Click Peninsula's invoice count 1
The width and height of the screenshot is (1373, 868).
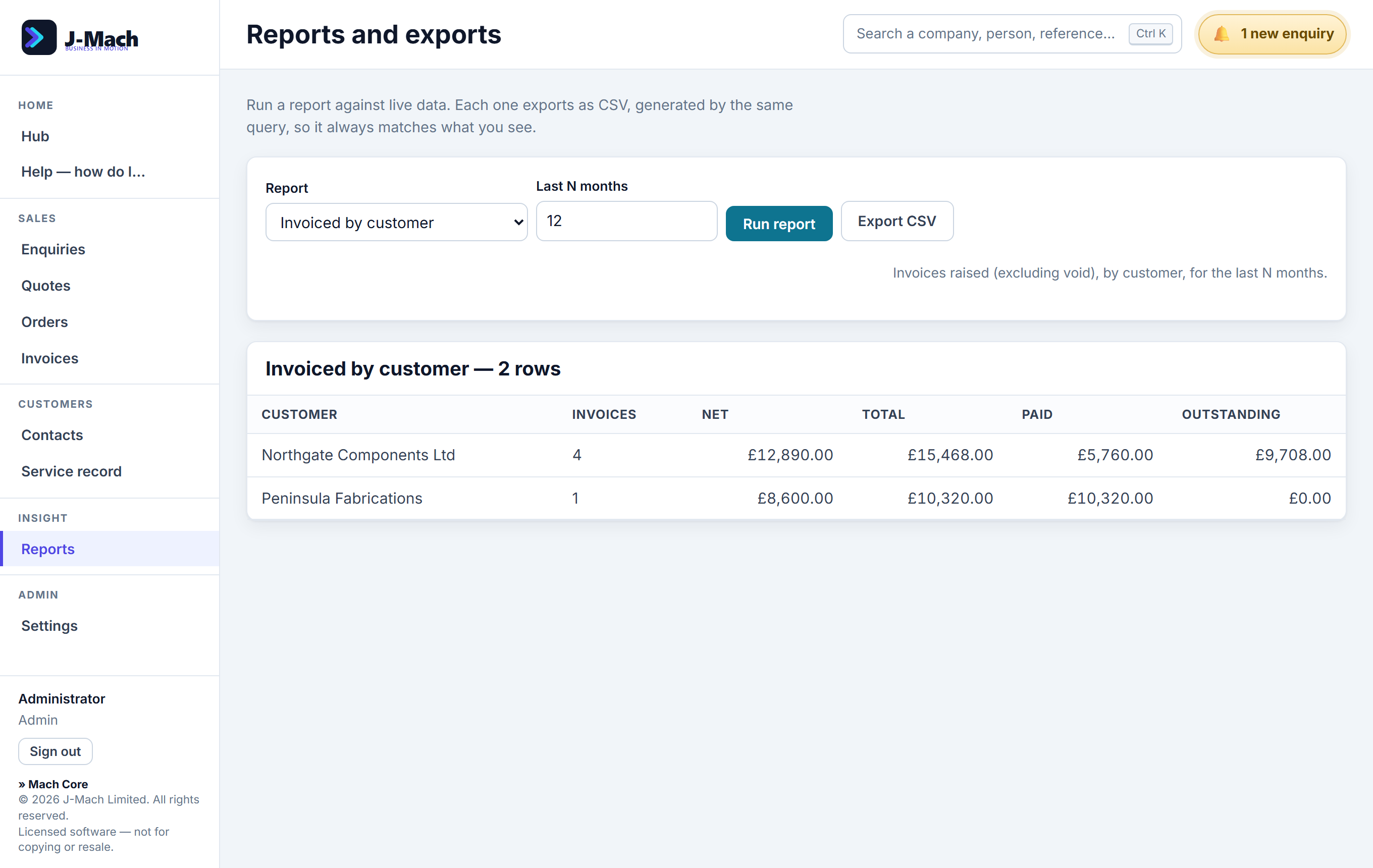(x=575, y=498)
